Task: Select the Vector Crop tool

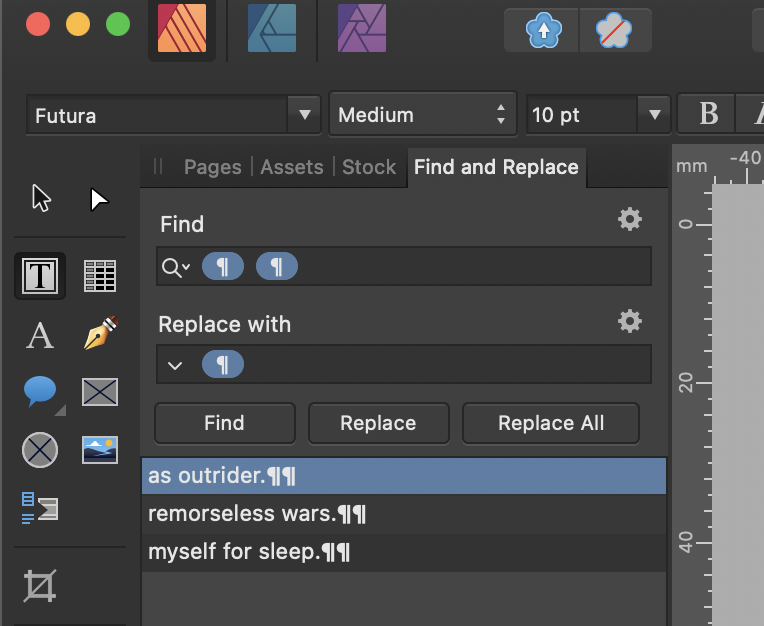Action: point(40,585)
